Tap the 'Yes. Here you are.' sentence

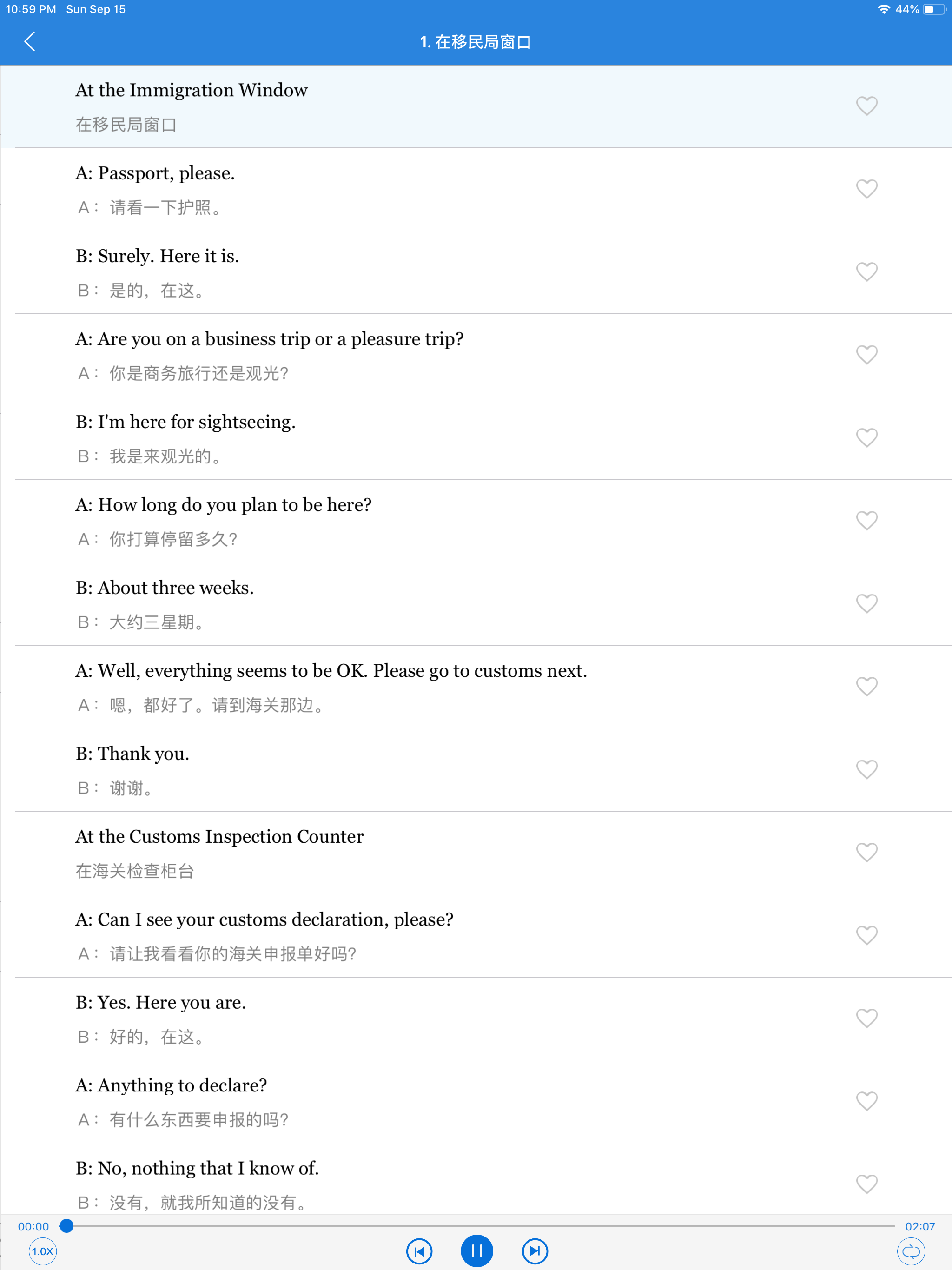click(161, 1002)
